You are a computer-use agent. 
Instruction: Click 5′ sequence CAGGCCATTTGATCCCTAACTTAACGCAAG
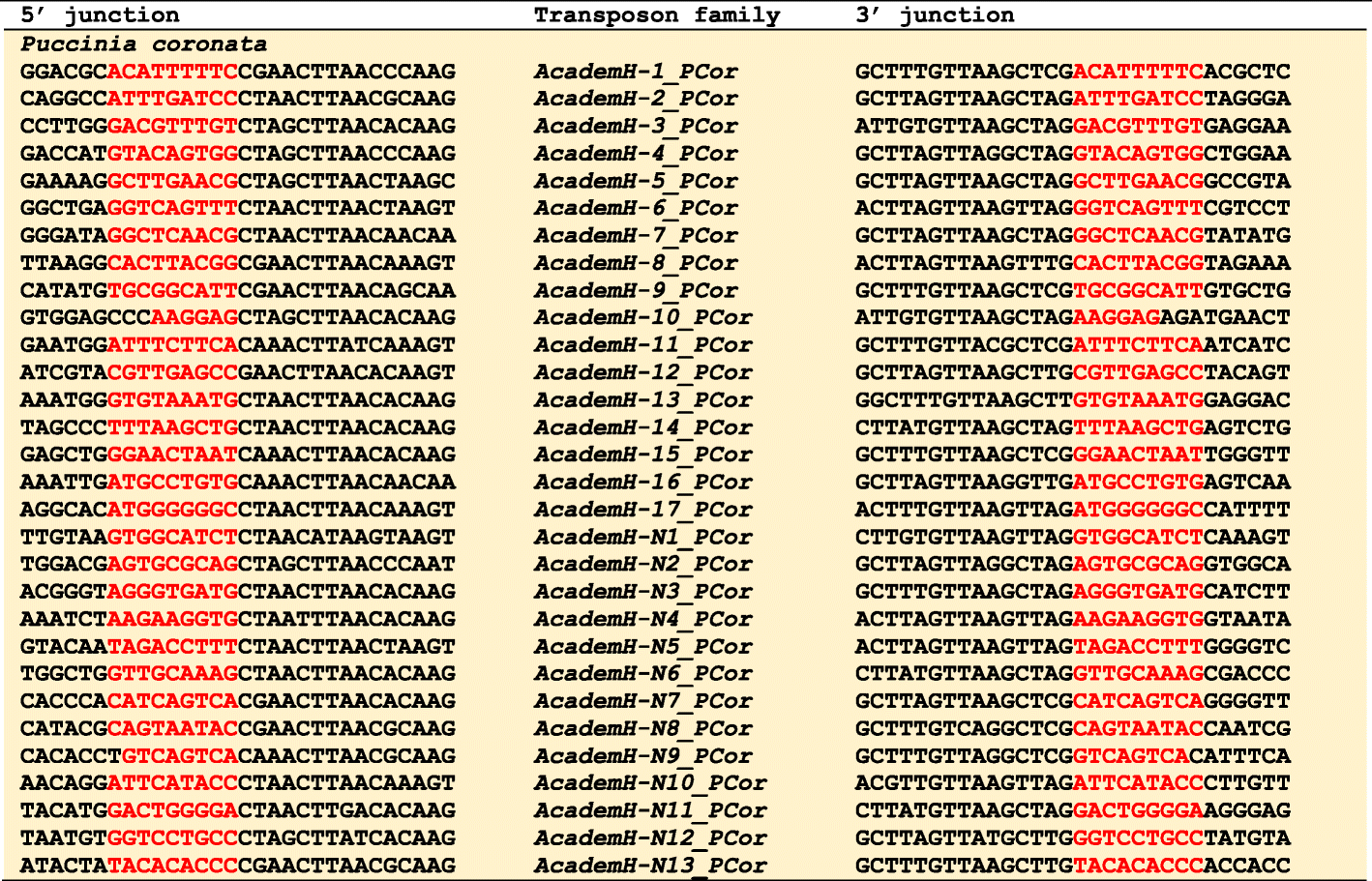point(238,99)
